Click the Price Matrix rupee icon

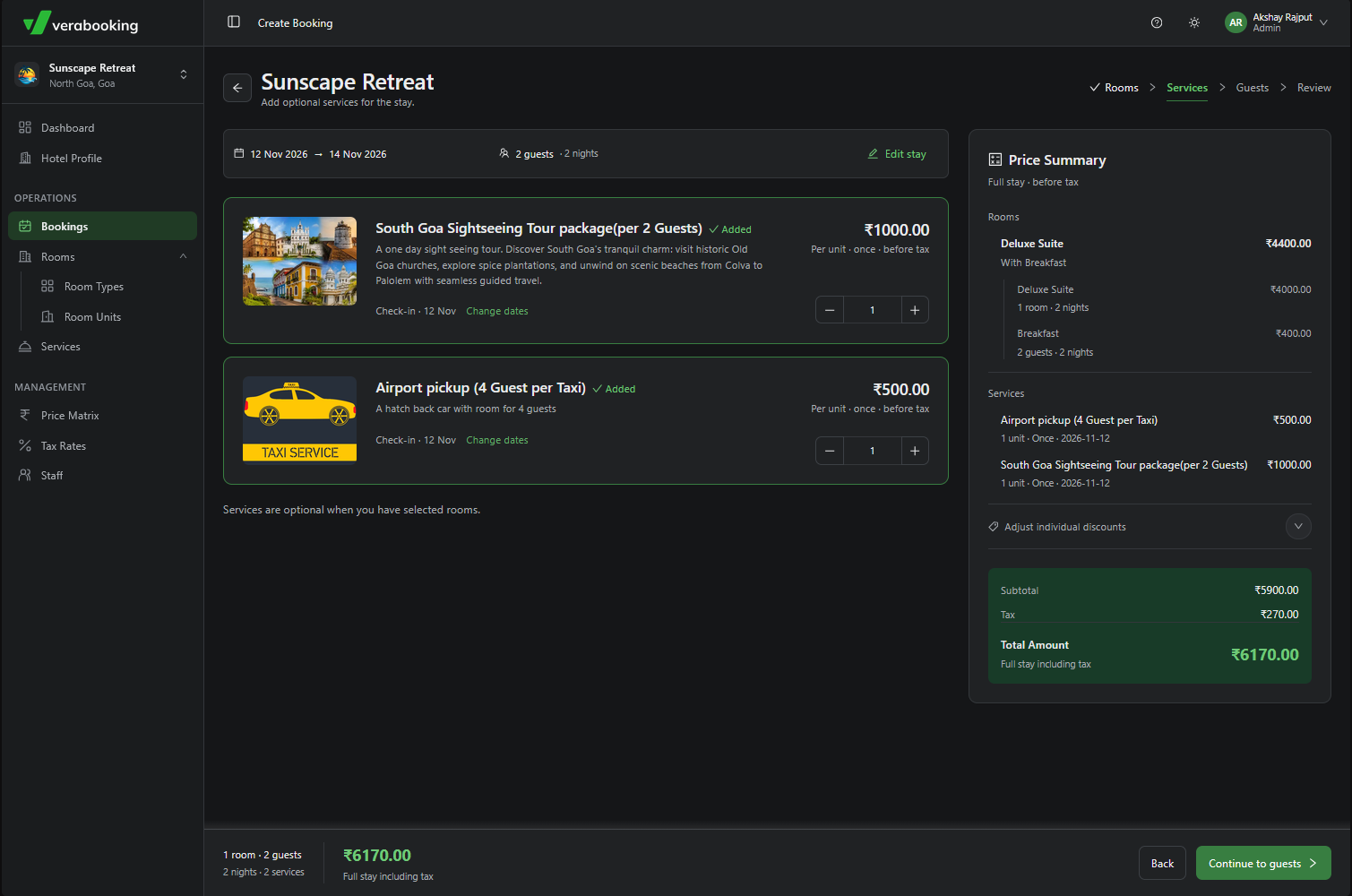click(x=25, y=415)
